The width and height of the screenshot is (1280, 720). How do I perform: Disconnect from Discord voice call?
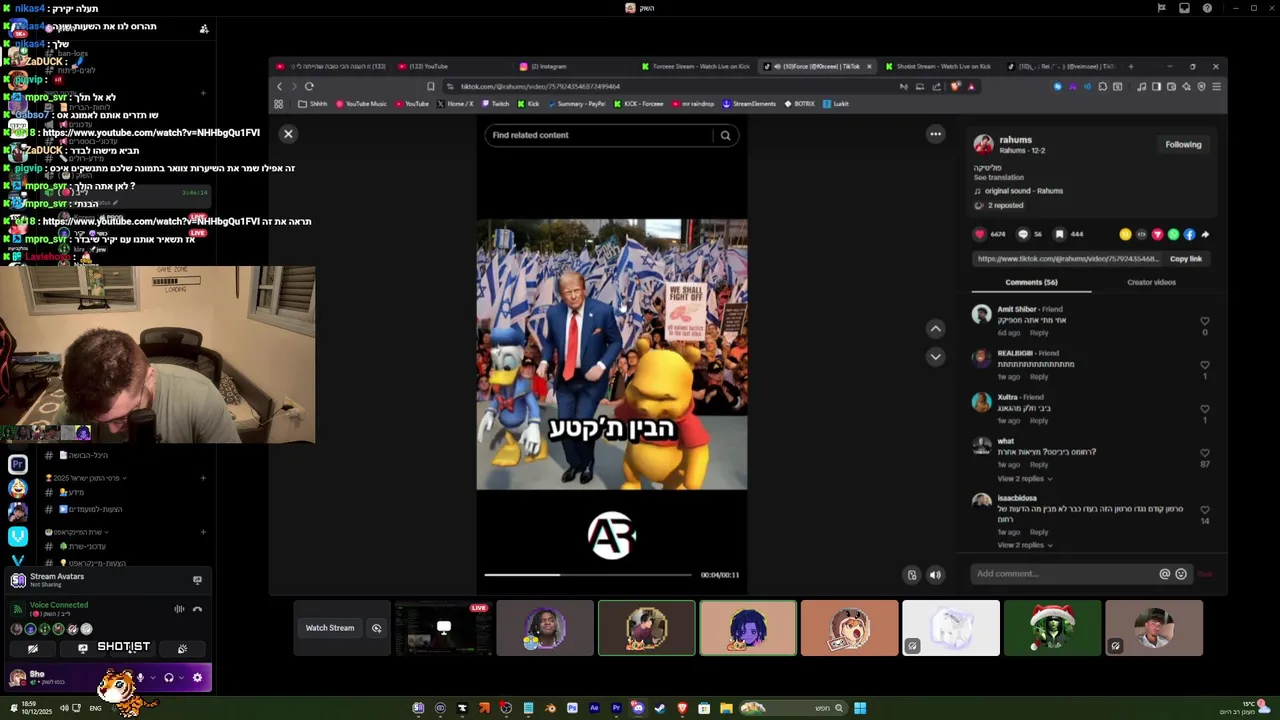(x=197, y=608)
